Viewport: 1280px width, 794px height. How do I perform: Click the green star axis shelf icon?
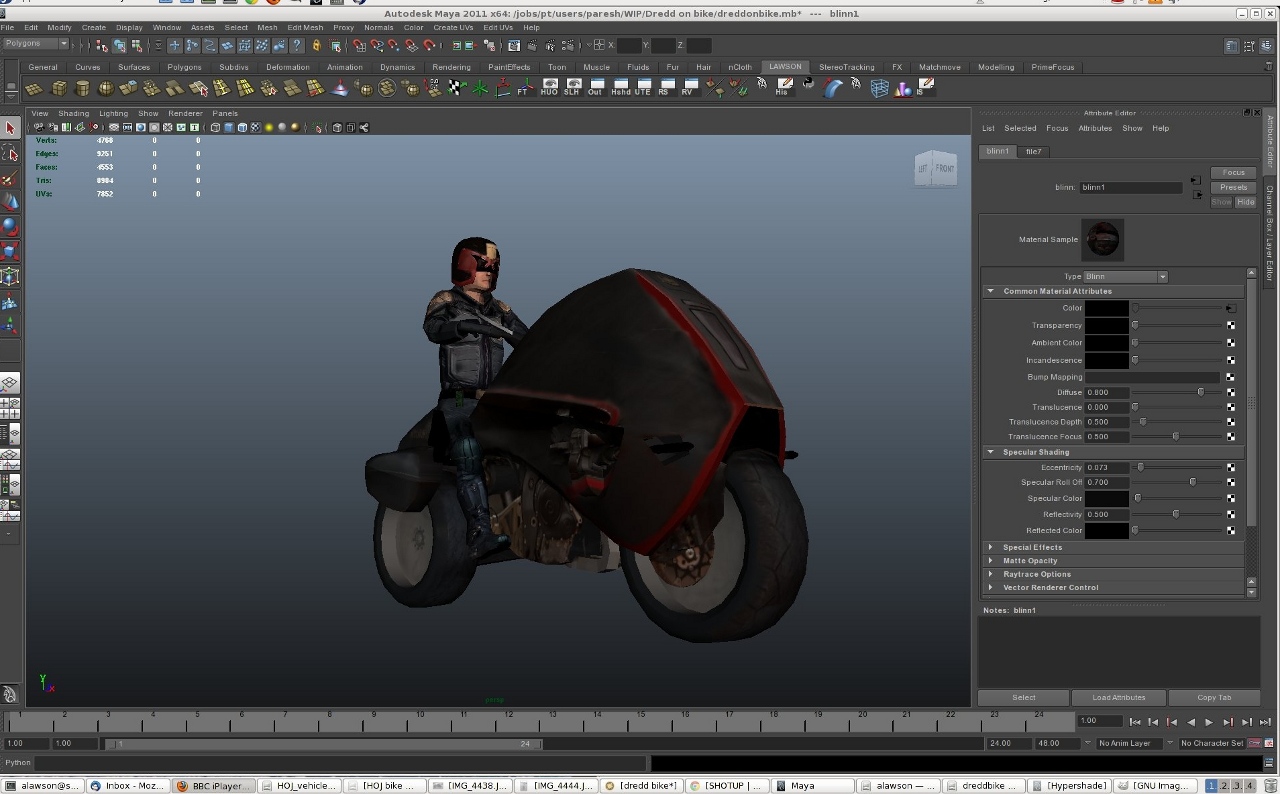pyautogui.click(x=480, y=88)
